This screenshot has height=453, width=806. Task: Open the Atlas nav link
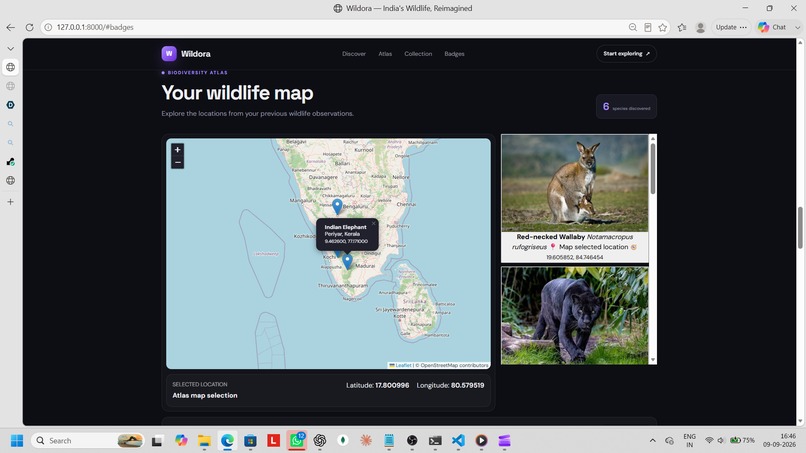[x=385, y=53]
